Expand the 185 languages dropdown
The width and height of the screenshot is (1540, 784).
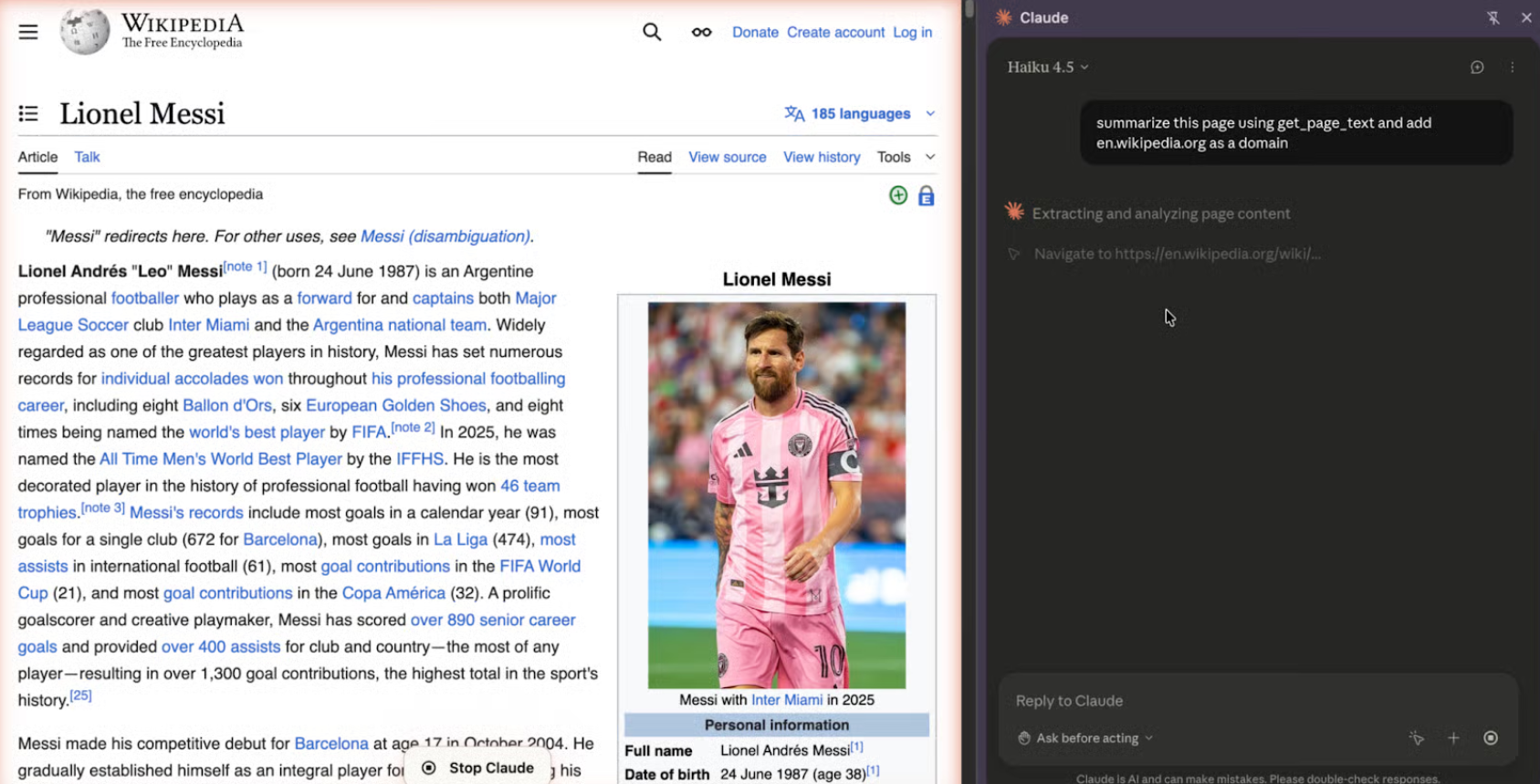(859, 113)
